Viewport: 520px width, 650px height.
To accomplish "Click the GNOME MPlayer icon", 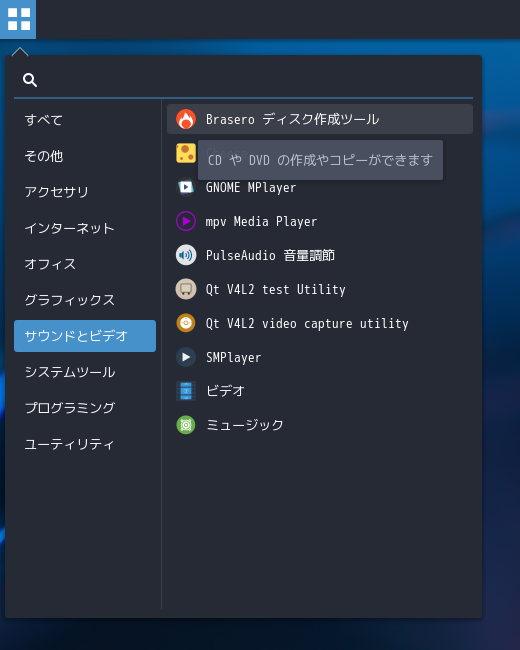I will (x=186, y=187).
